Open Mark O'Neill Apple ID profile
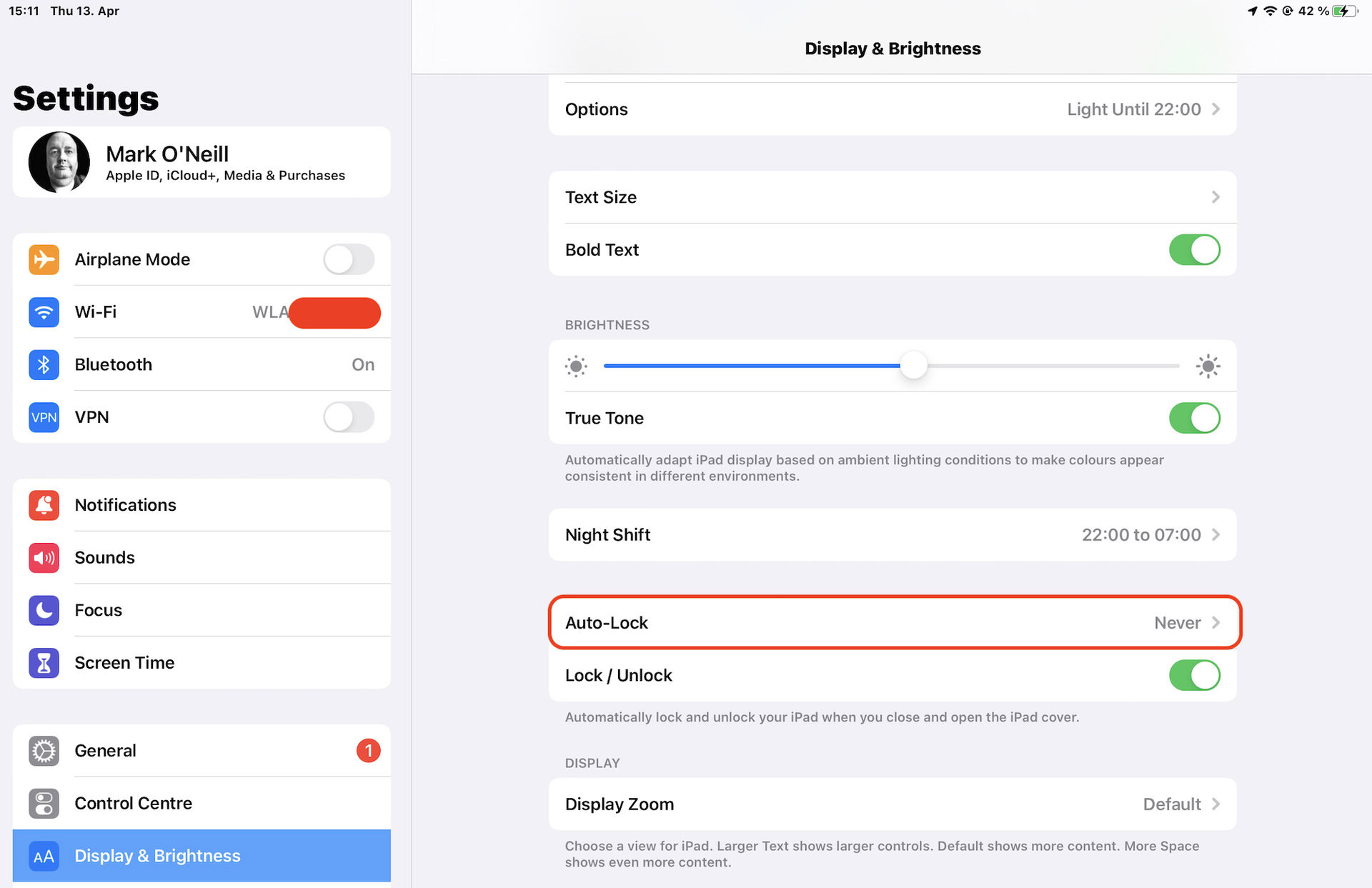Image resolution: width=1372 pixels, height=888 pixels. (x=202, y=162)
